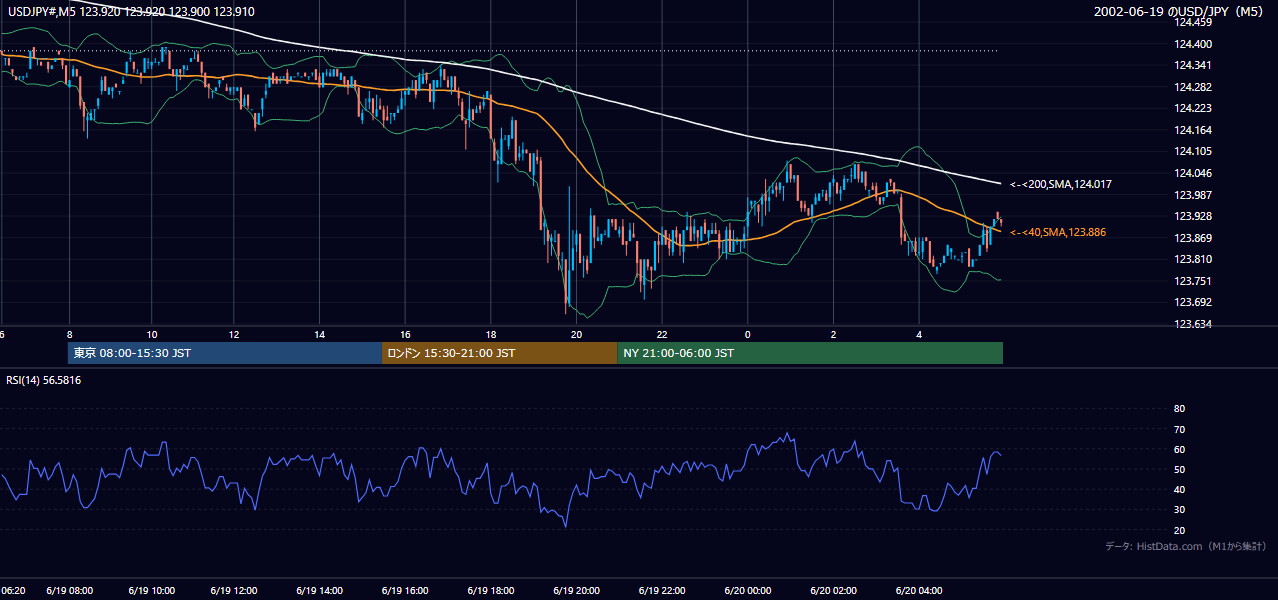This screenshot has width=1278, height=600.
Task: Click the 124.164 price axis label
Action: coord(1193,130)
